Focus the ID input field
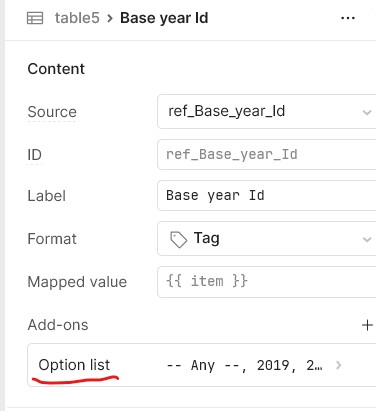 267,155
